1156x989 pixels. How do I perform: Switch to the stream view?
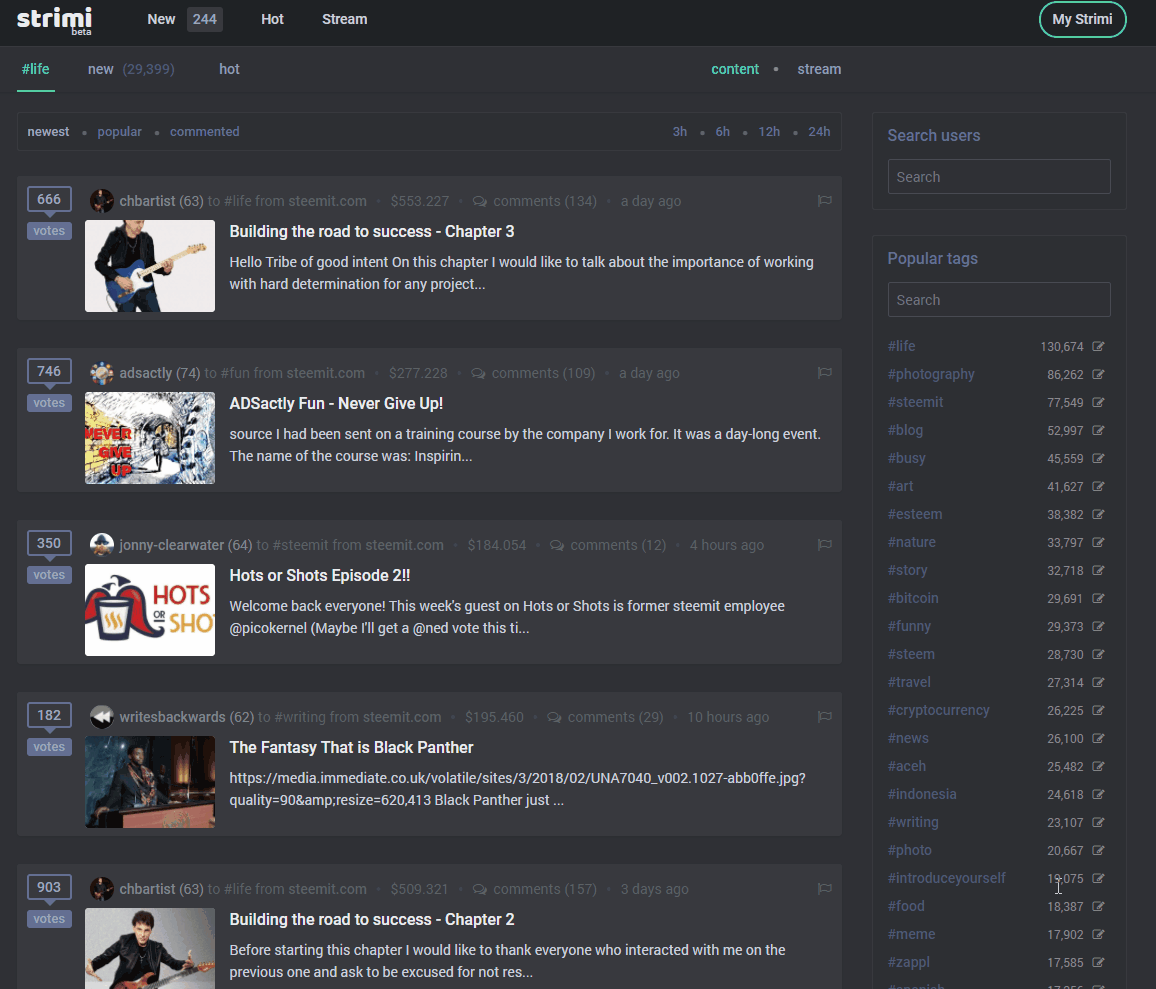(x=818, y=69)
